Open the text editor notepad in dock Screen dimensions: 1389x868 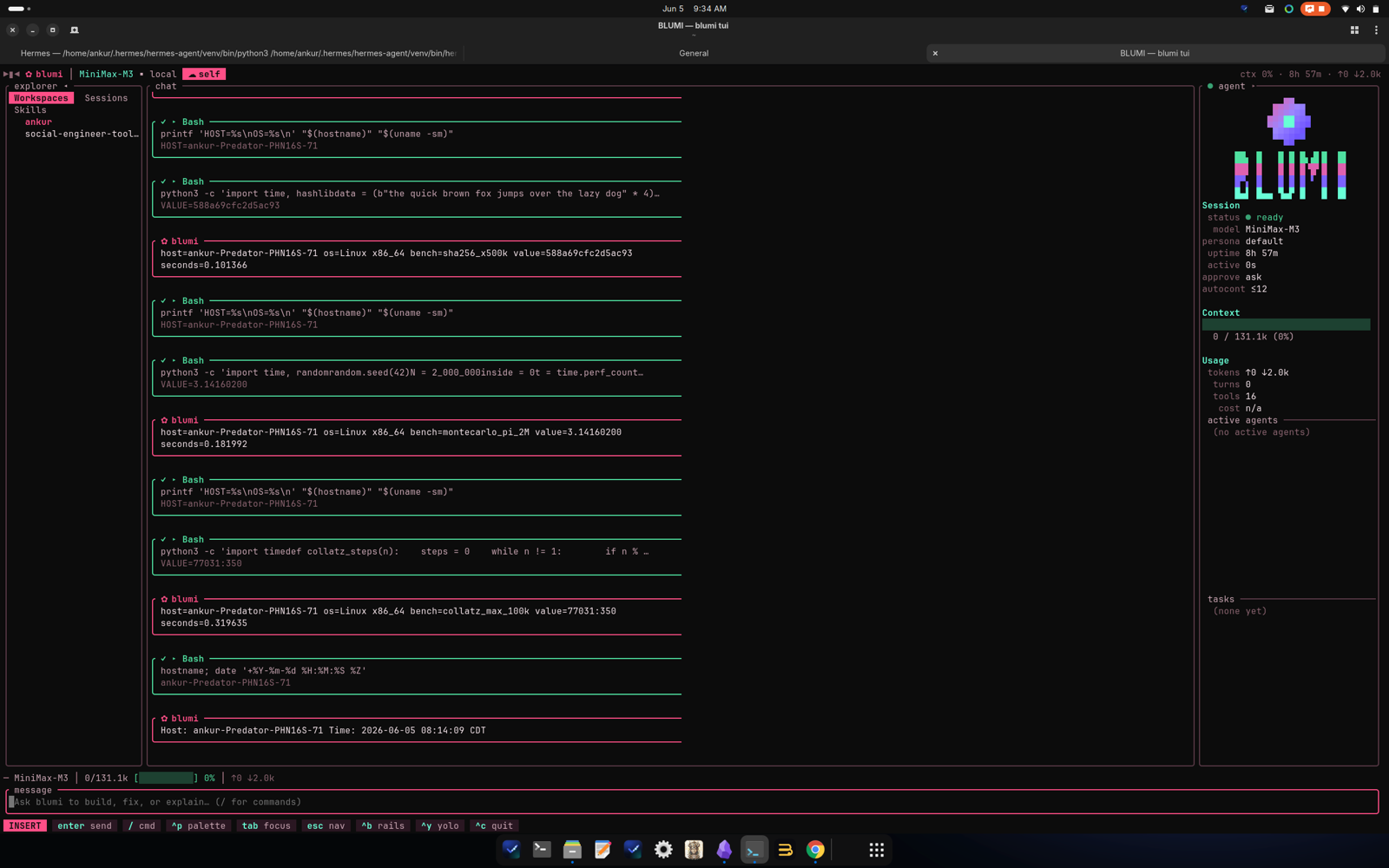602,850
